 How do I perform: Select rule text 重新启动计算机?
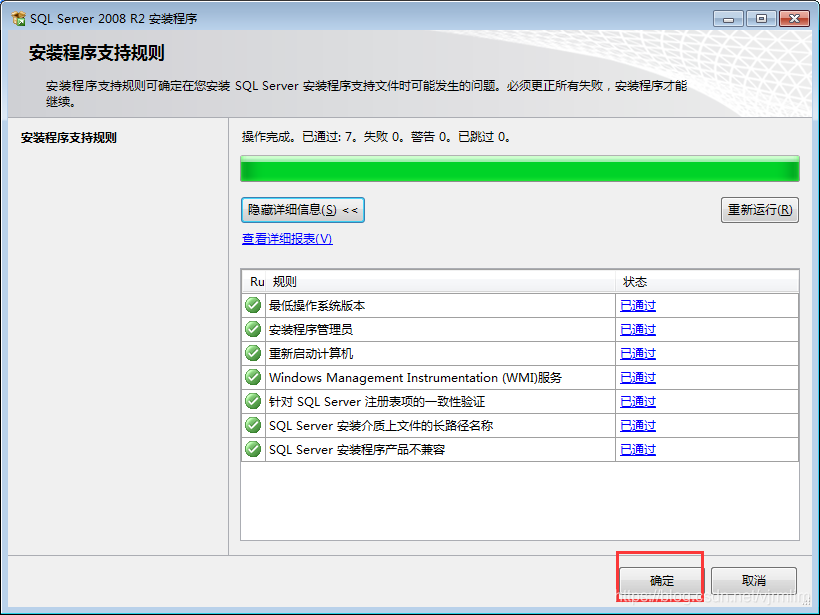pyautogui.click(x=311, y=354)
